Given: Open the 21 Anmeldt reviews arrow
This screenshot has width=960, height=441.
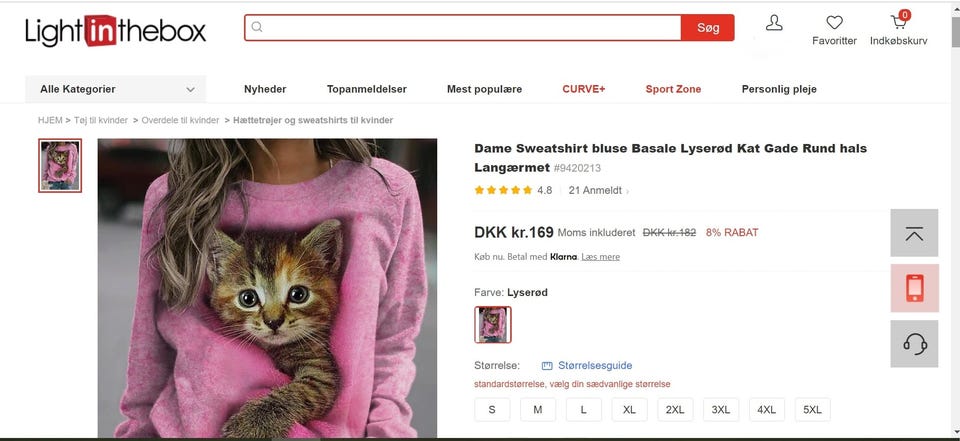Looking at the screenshot, I should pos(627,191).
